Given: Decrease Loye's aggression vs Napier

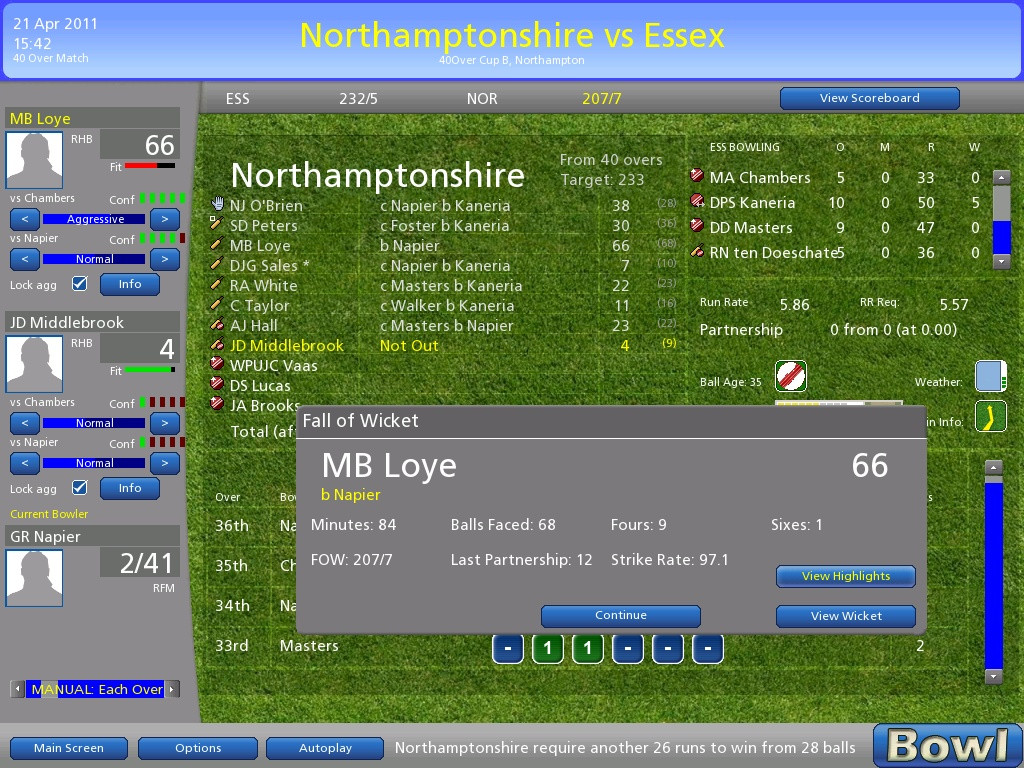Looking at the screenshot, I should pyautogui.click(x=25, y=259).
